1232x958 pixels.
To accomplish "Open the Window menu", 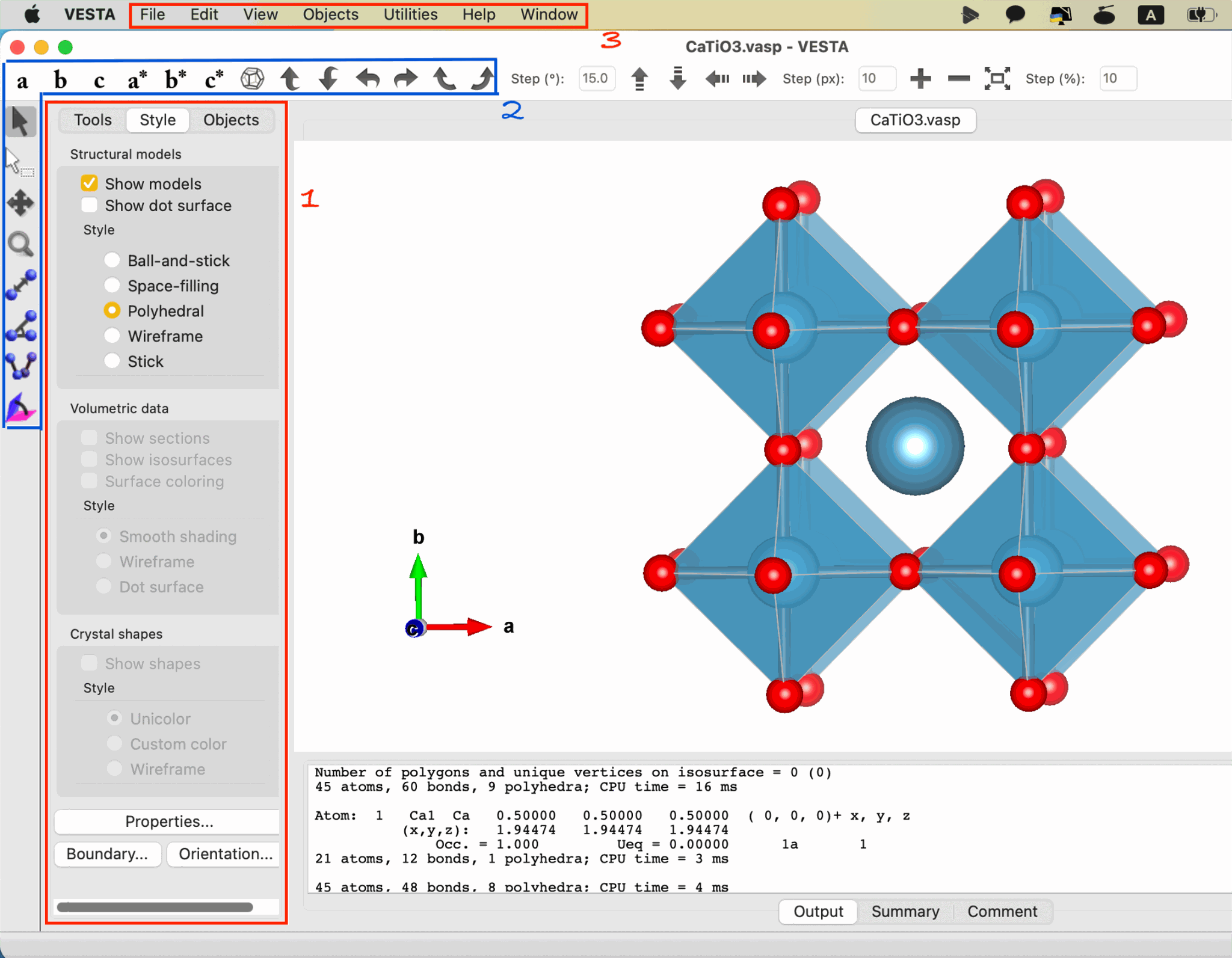I will 549,14.
